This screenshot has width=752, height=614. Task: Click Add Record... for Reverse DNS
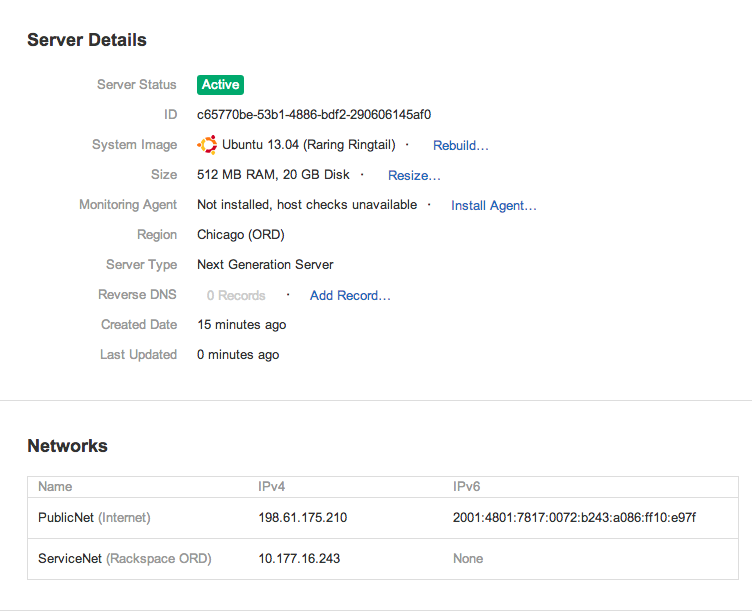(350, 295)
